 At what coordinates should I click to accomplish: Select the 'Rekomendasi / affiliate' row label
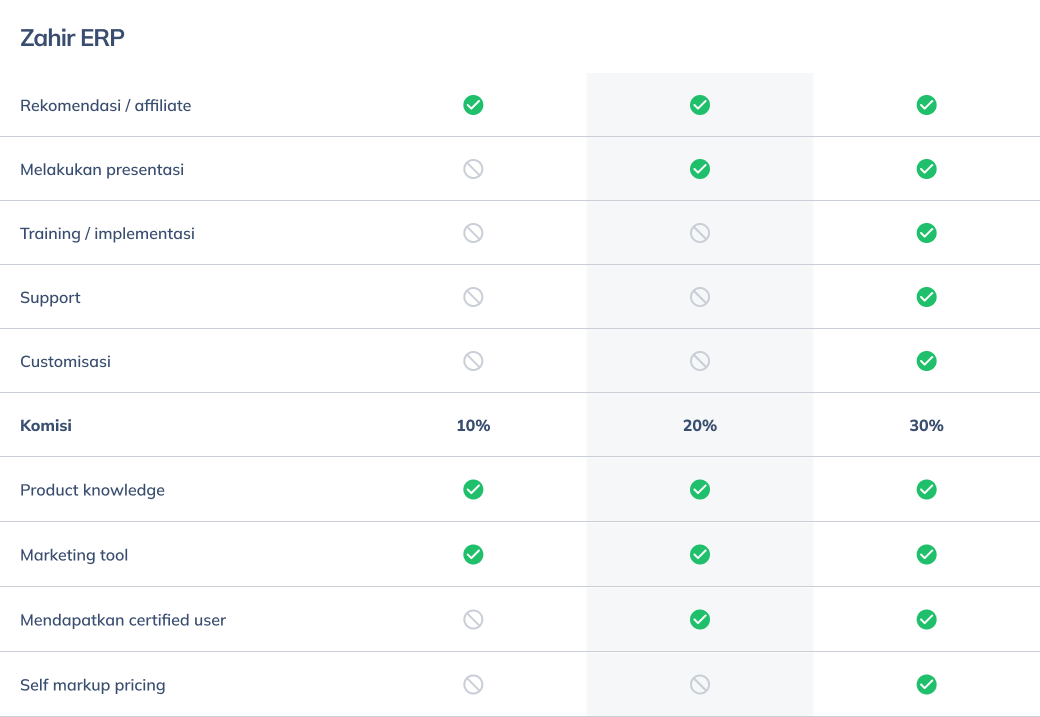pos(105,105)
